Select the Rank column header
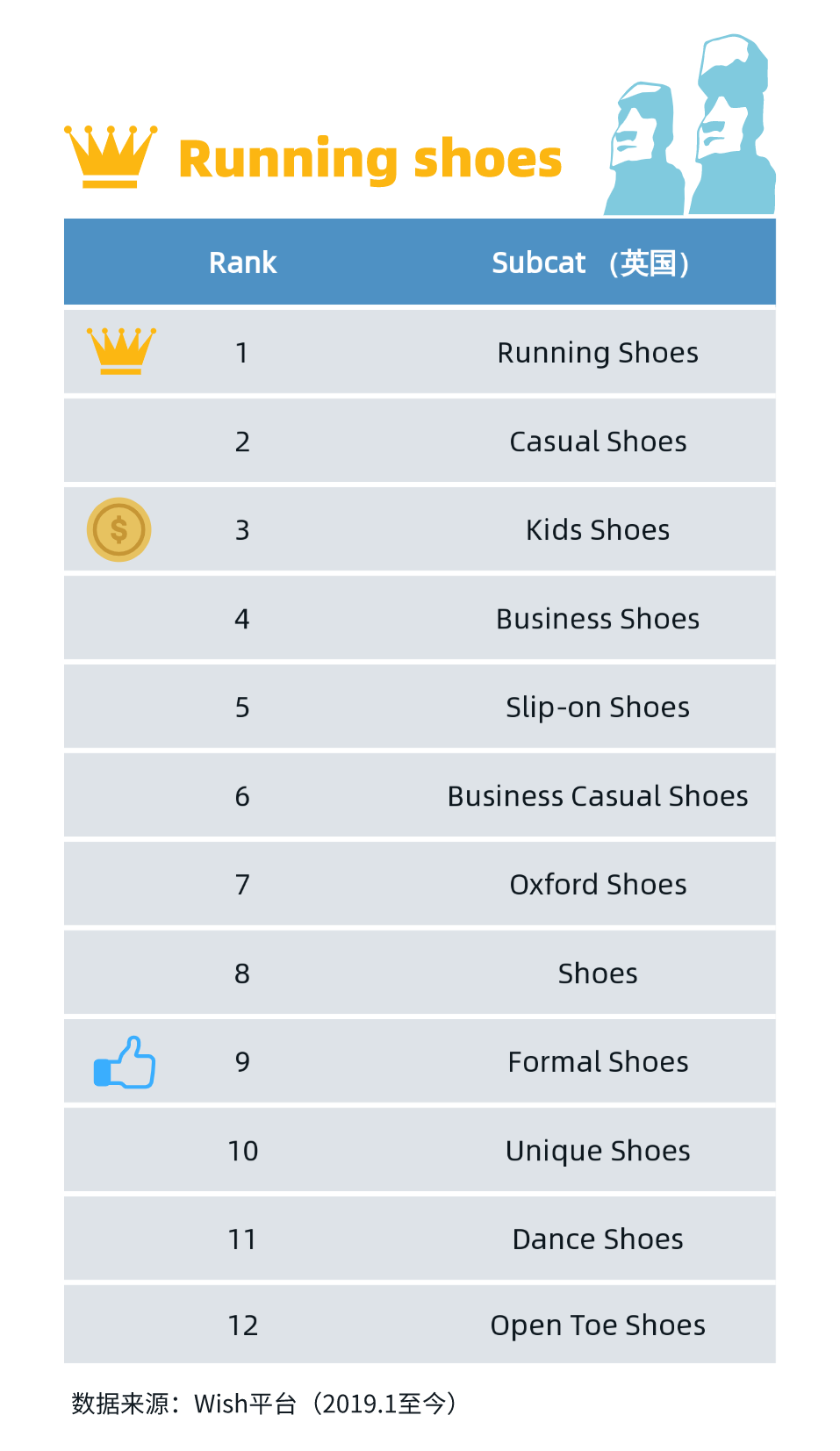 coord(243,262)
